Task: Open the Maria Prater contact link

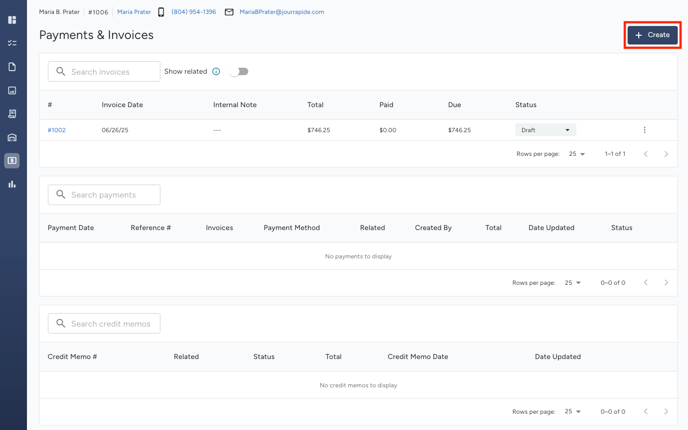Action: [134, 12]
